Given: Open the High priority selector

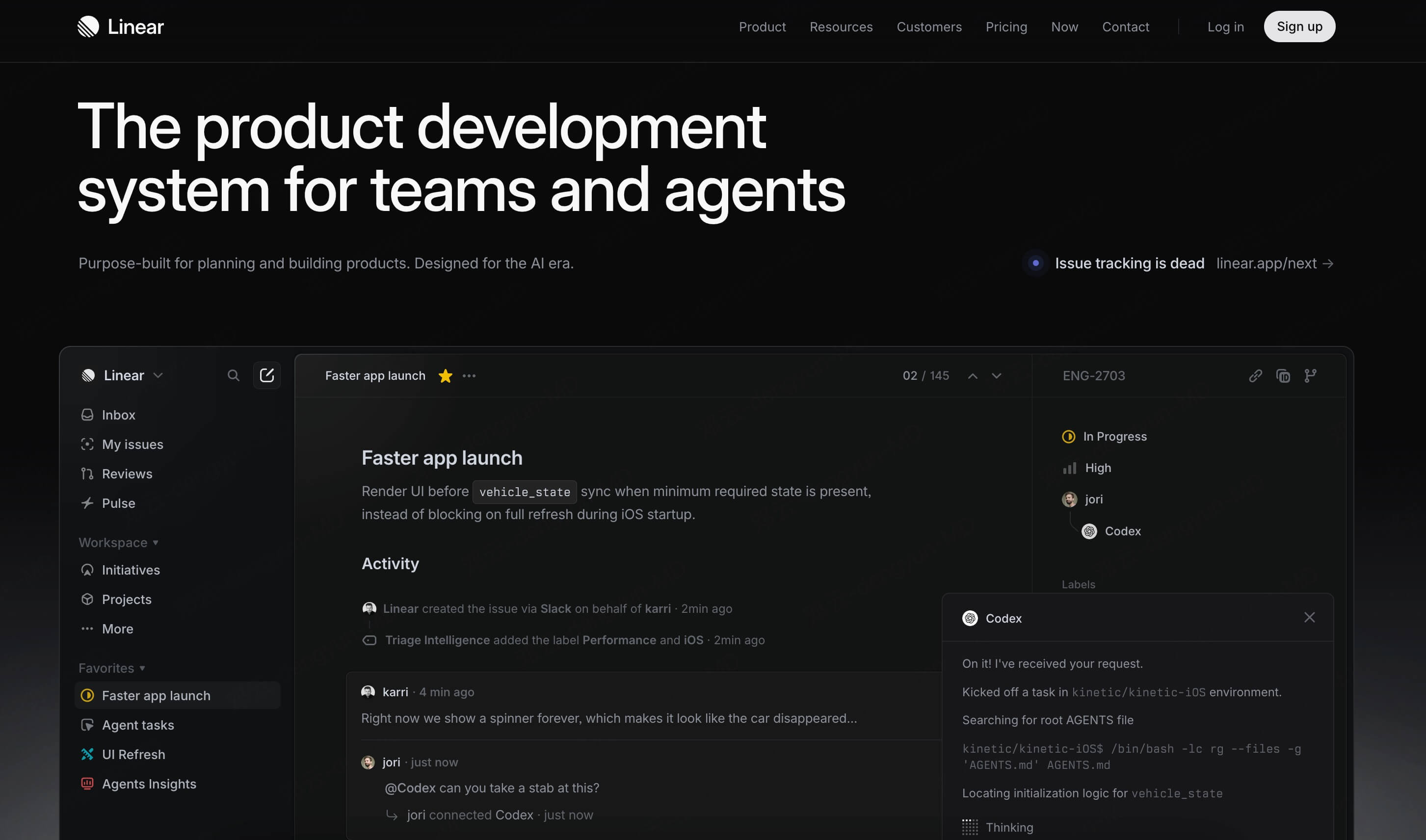Looking at the screenshot, I should (1087, 468).
